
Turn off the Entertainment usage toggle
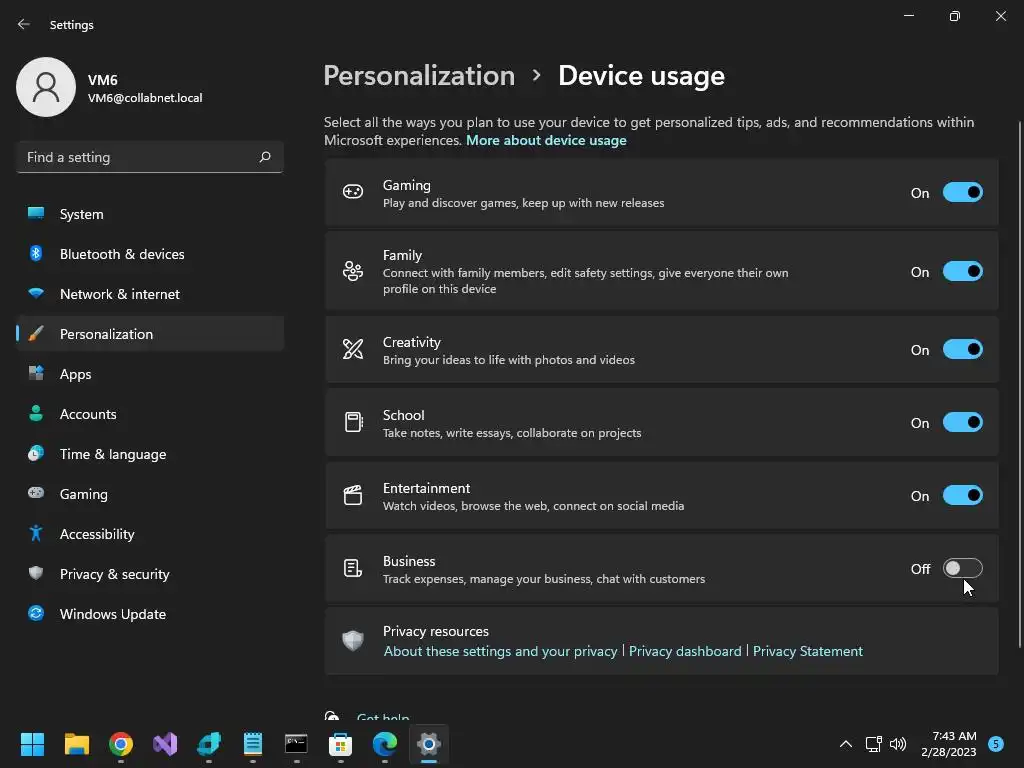click(962, 496)
